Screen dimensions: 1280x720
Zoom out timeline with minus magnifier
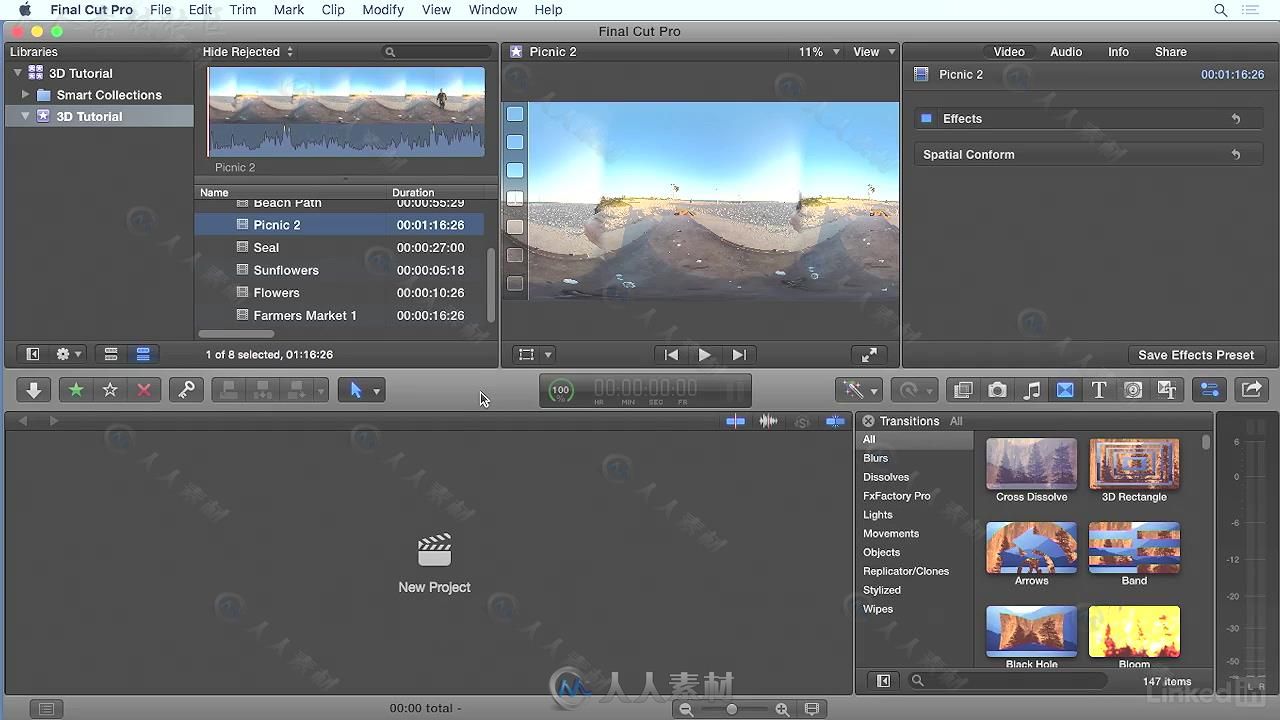point(686,709)
